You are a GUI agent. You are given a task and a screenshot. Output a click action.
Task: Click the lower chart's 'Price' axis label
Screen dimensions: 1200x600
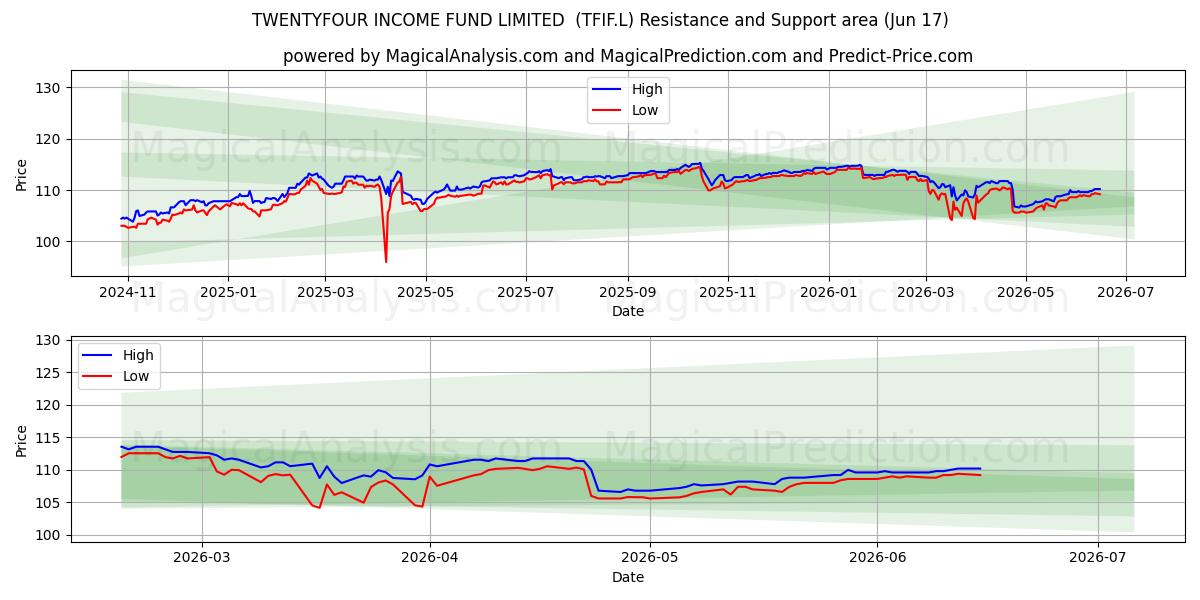(22, 440)
